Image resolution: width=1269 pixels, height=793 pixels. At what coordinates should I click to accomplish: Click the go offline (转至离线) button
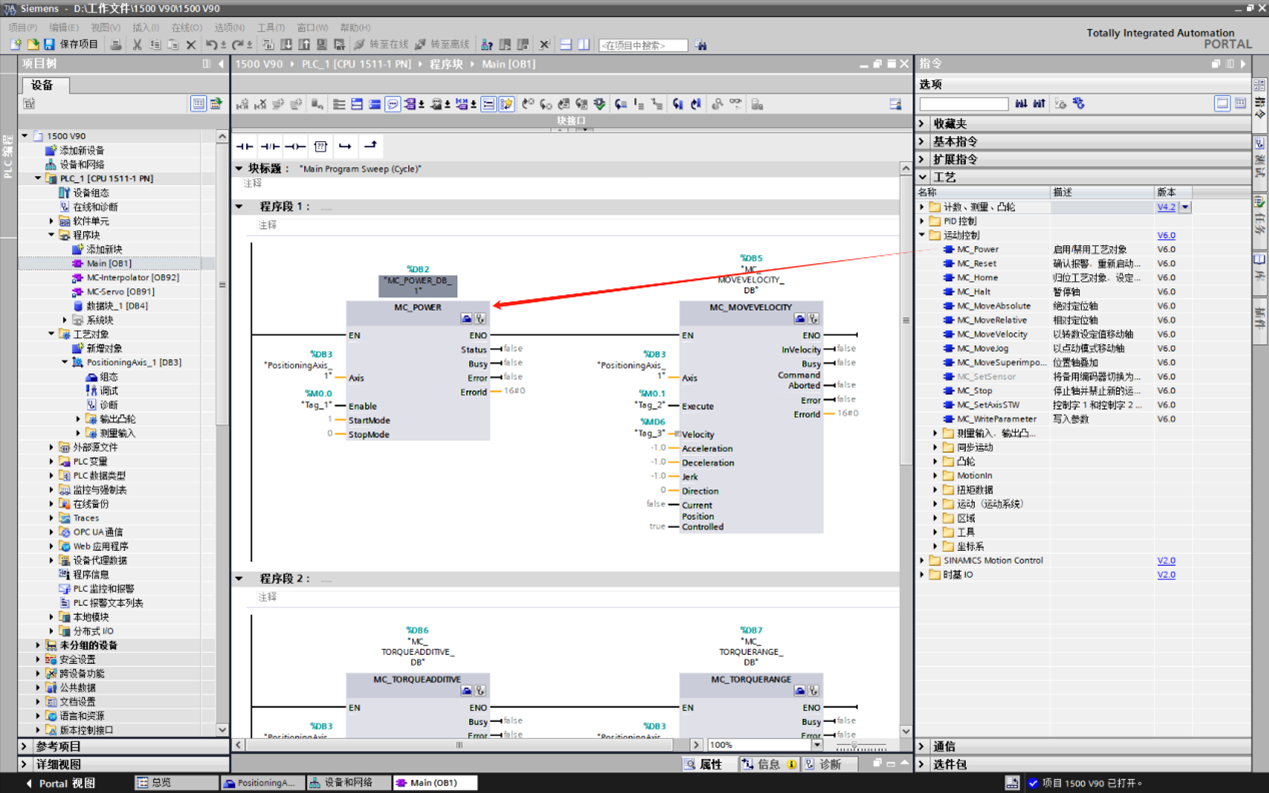tap(442, 45)
